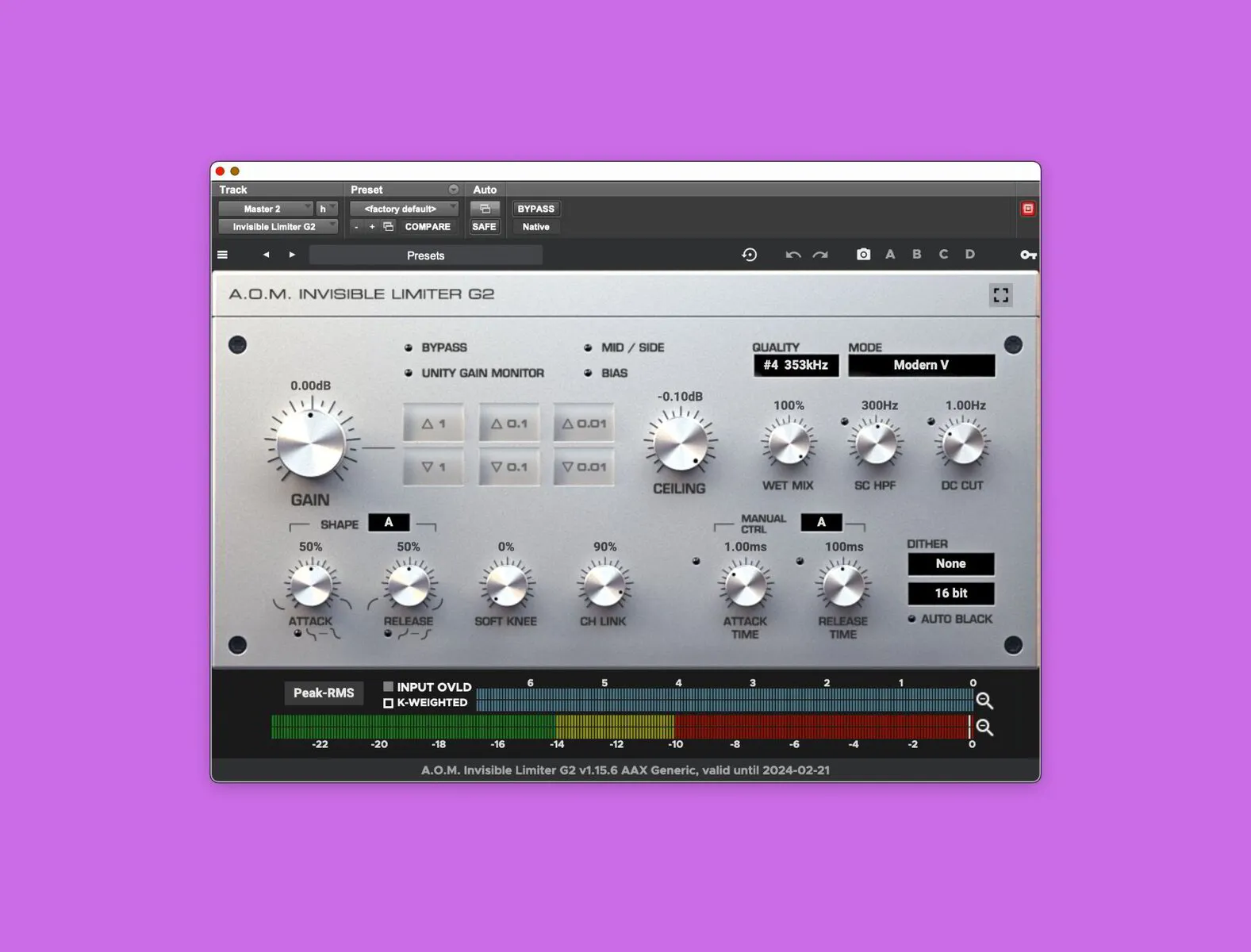Zoom the gain reduction meter magnifier
The height and width of the screenshot is (952, 1251).
pyautogui.click(x=984, y=701)
